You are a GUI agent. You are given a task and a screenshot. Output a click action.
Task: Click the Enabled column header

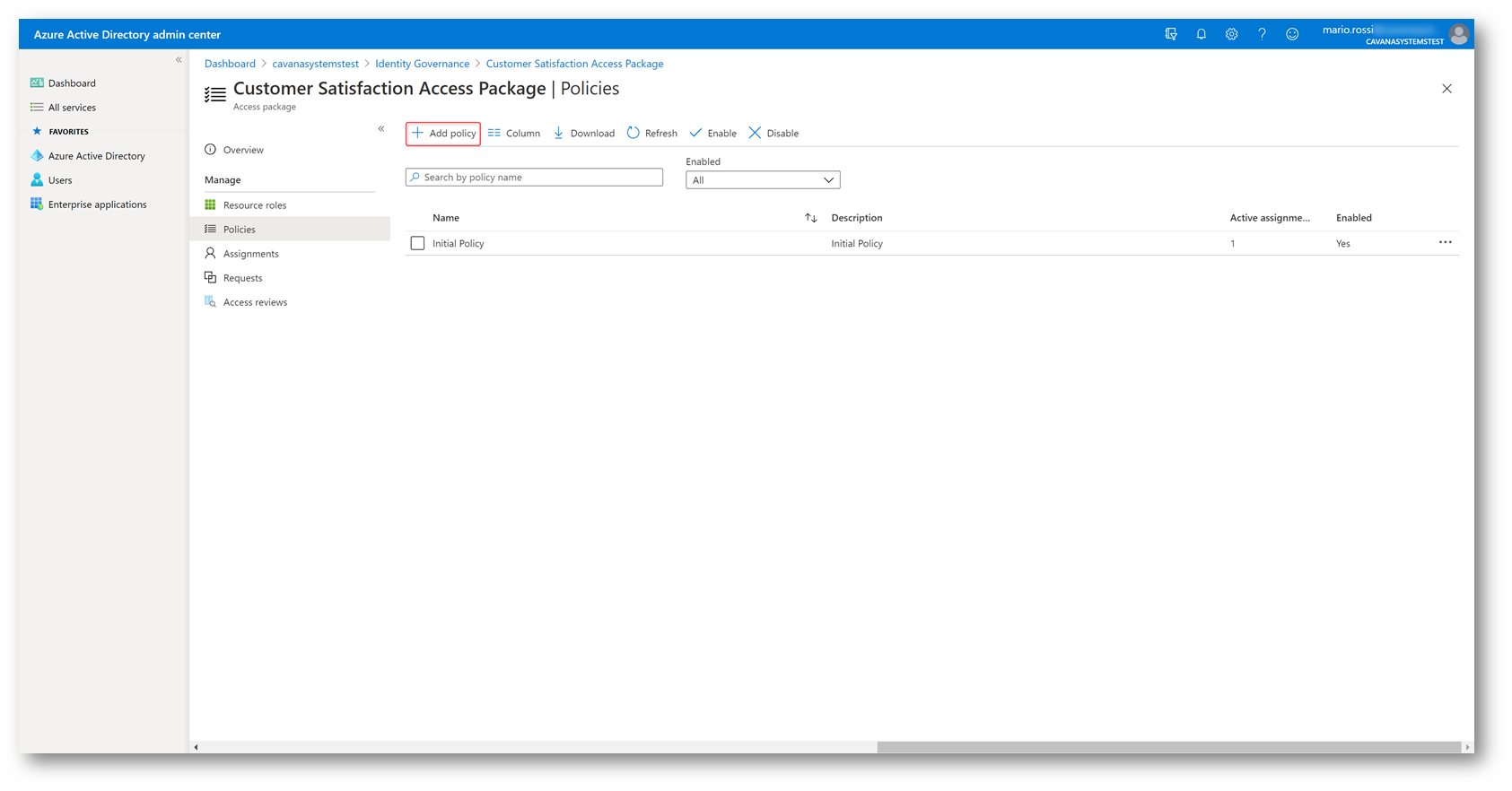click(1354, 218)
